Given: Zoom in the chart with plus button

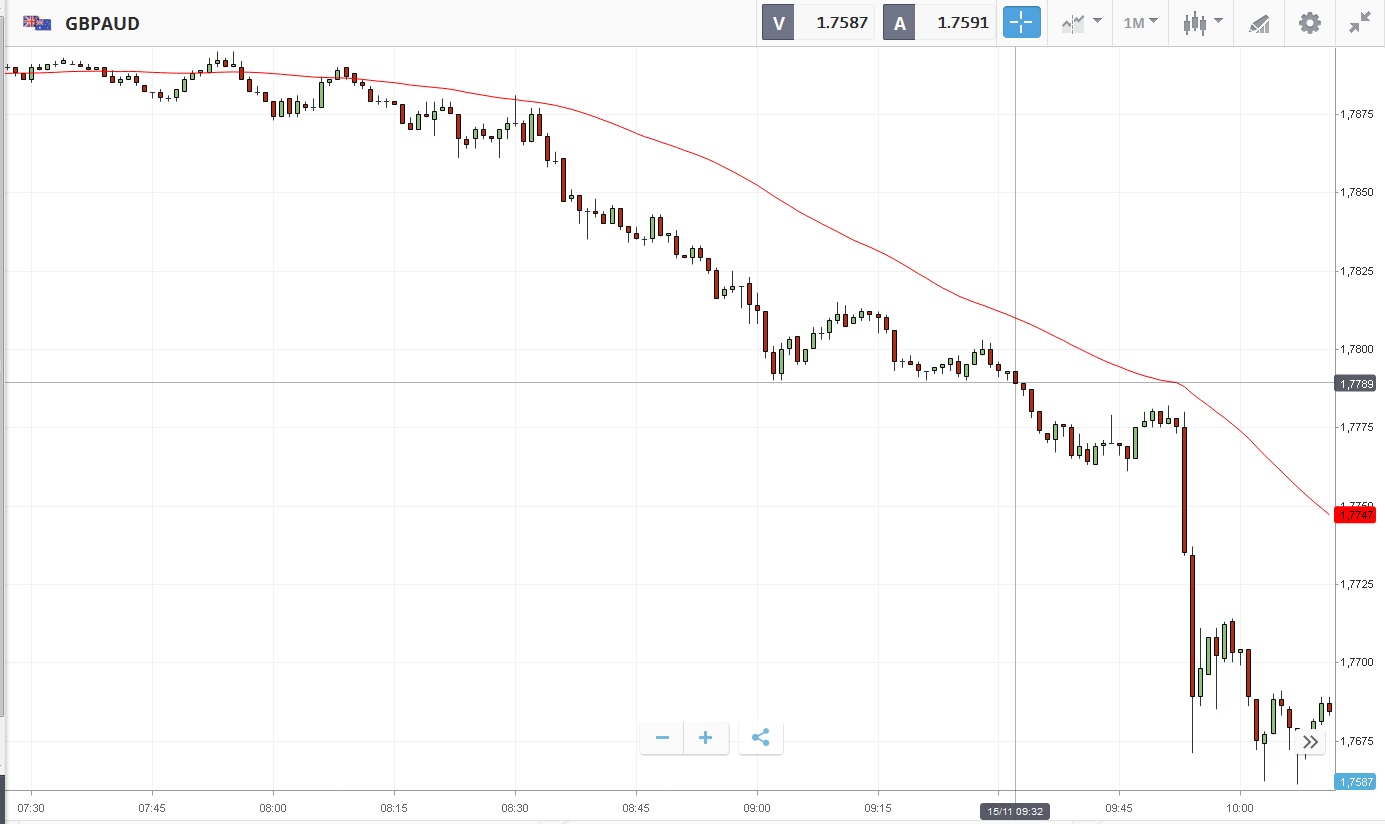Looking at the screenshot, I should click(706, 738).
